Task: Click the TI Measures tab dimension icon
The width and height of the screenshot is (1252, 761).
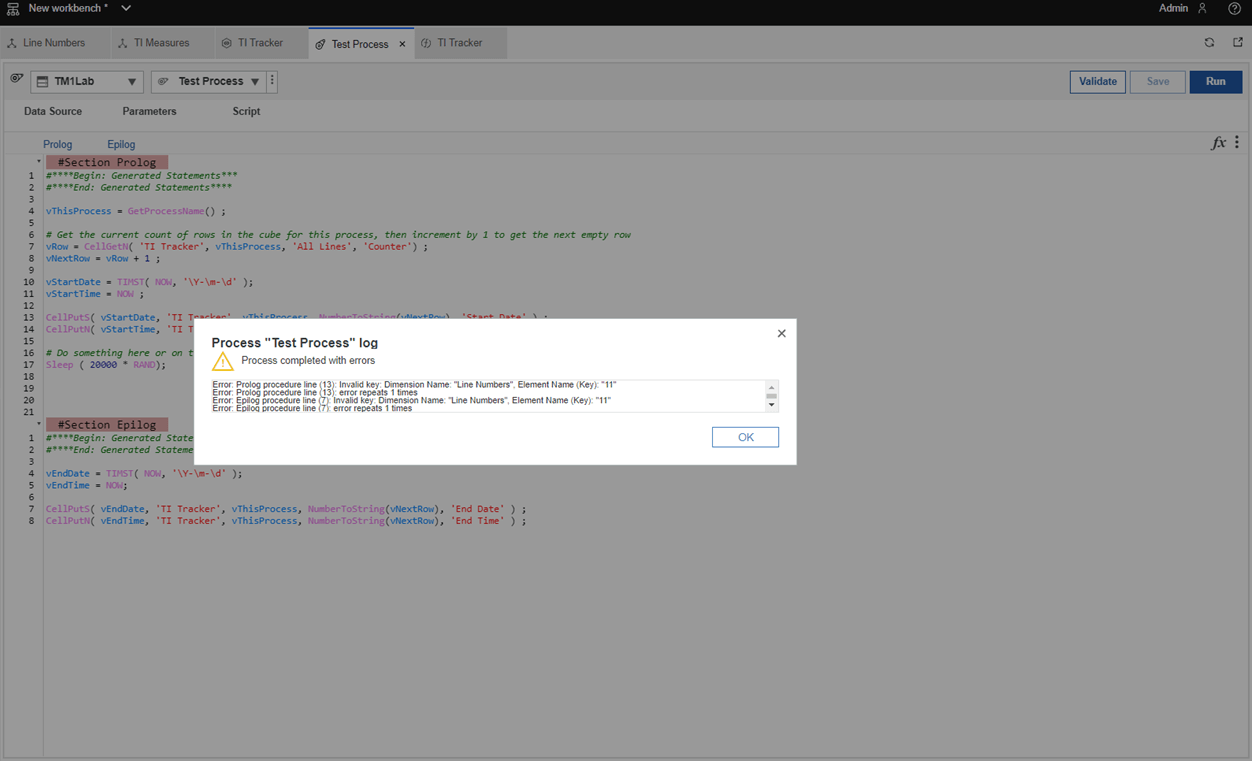Action: [x=122, y=44]
